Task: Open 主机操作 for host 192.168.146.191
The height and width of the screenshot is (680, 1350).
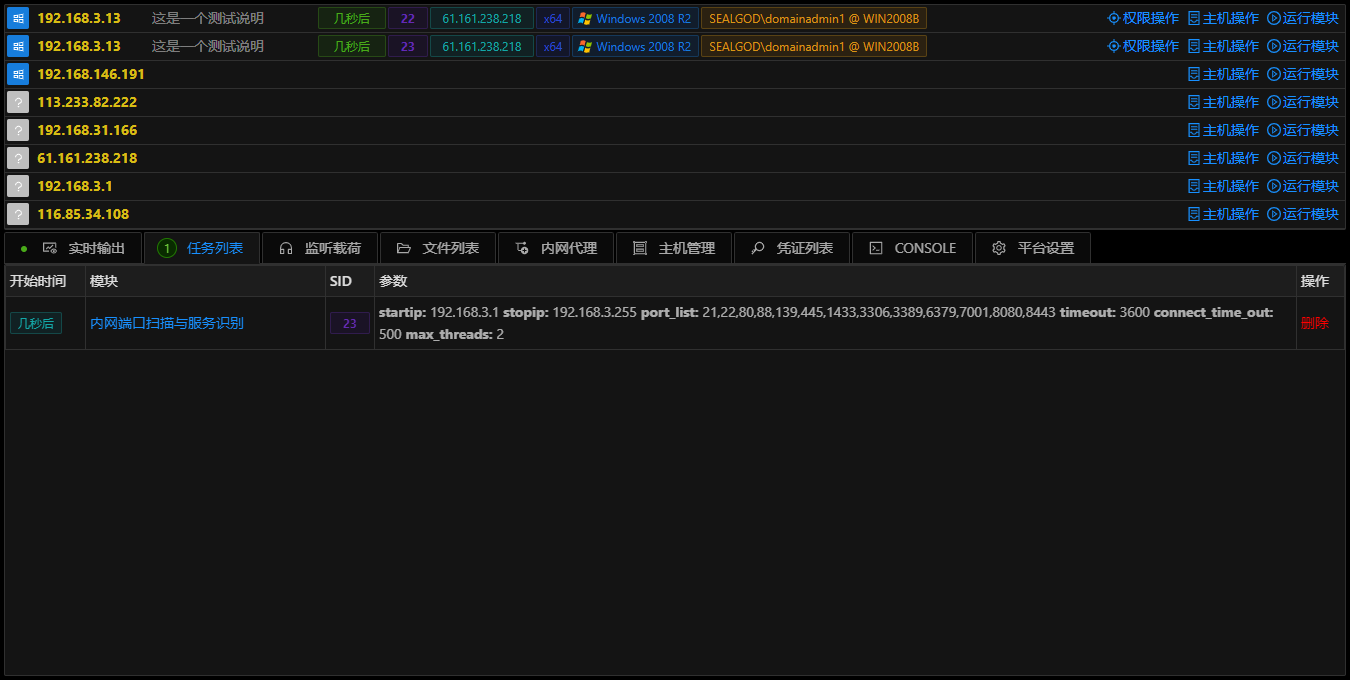Action: click(x=1223, y=74)
